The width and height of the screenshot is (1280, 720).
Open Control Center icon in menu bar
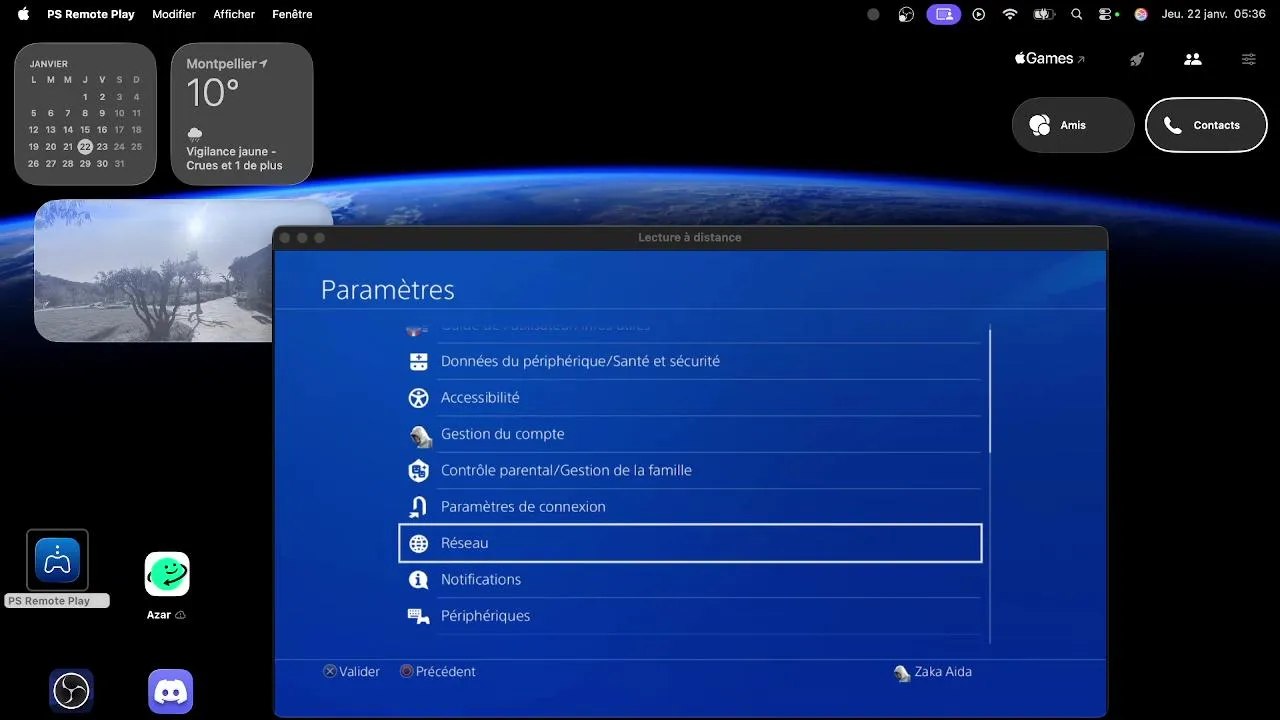1107,14
